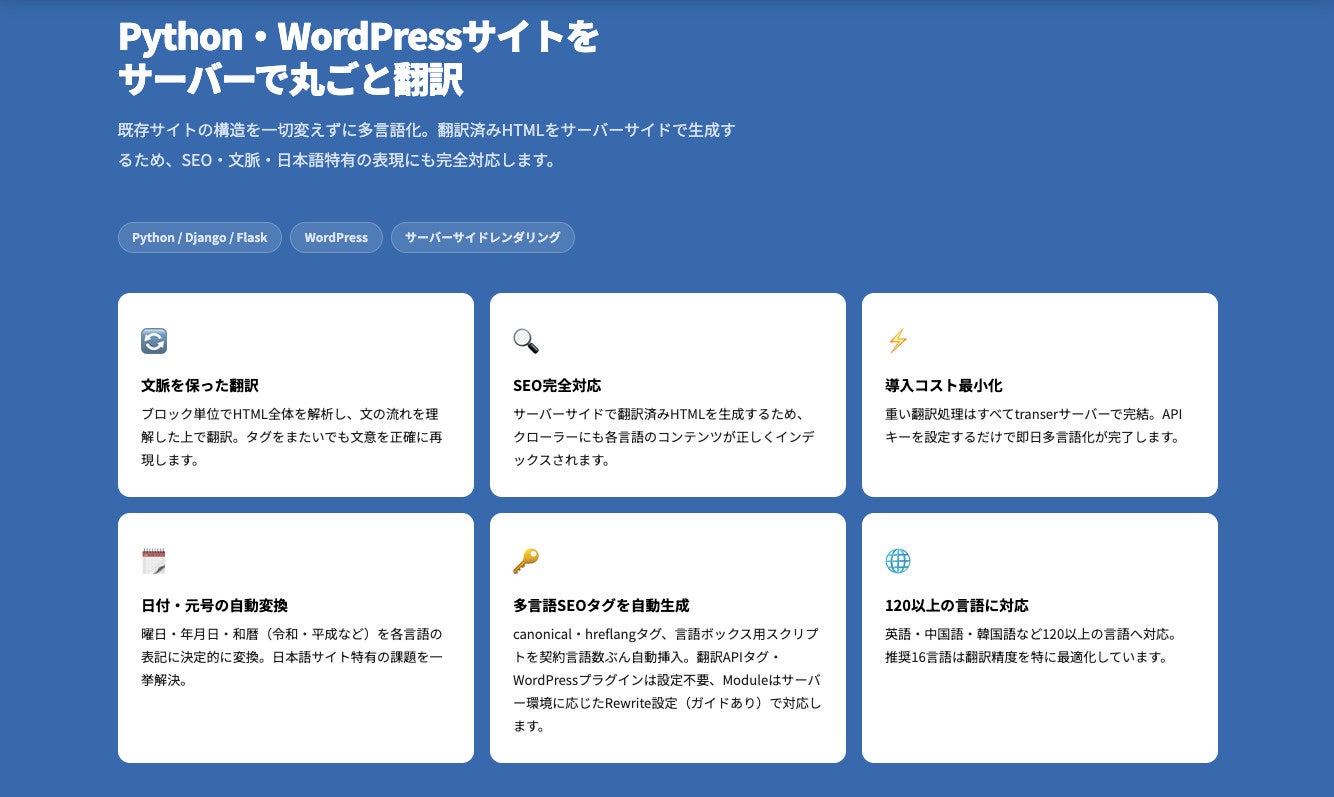The height and width of the screenshot is (797, 1334).
Task: Click the lightning bolt icon above 導入コスト最小化
Action: (x=898, y=341)
